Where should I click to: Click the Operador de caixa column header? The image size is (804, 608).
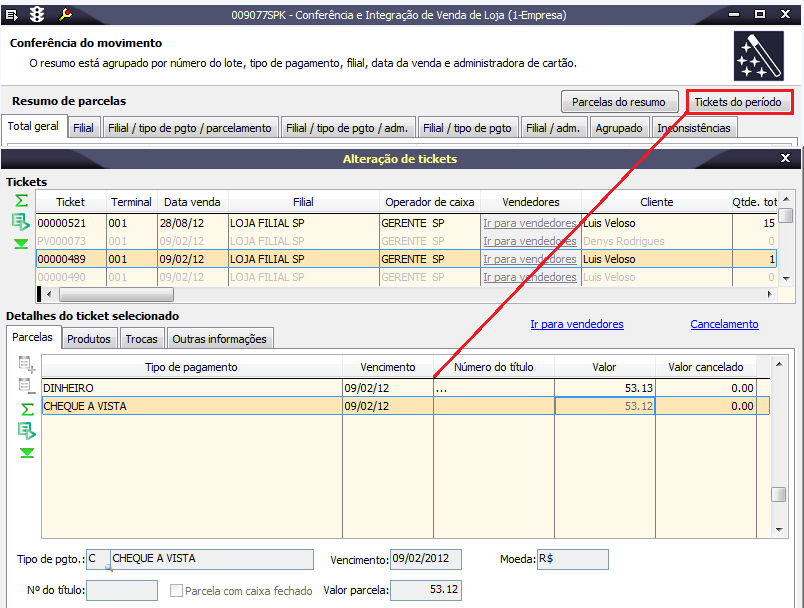[430, 202]
